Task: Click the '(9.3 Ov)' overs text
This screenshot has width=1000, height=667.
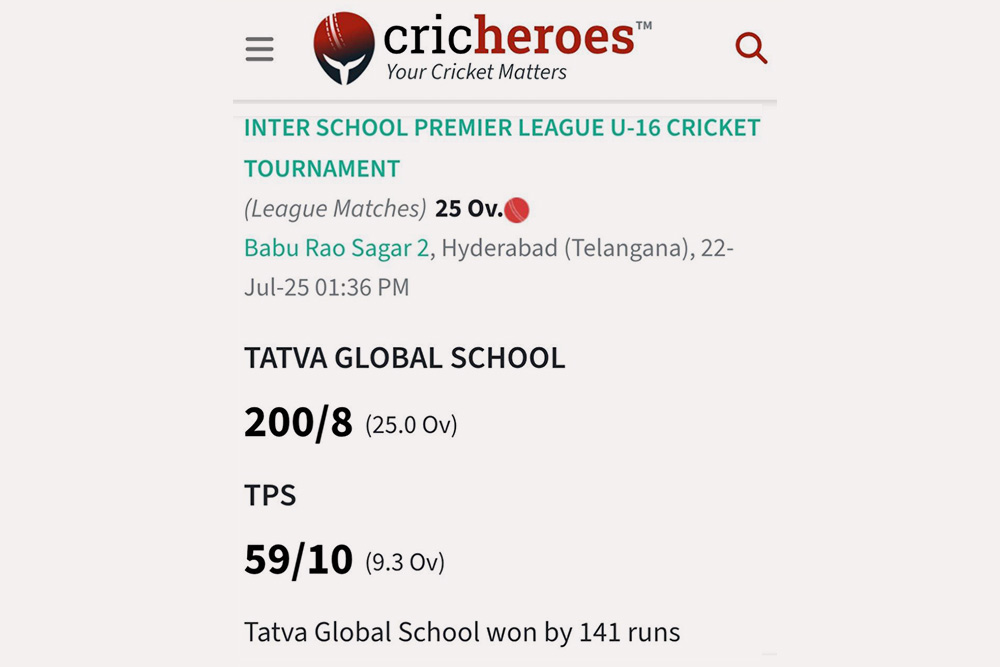Action: [x=405, y=562]
